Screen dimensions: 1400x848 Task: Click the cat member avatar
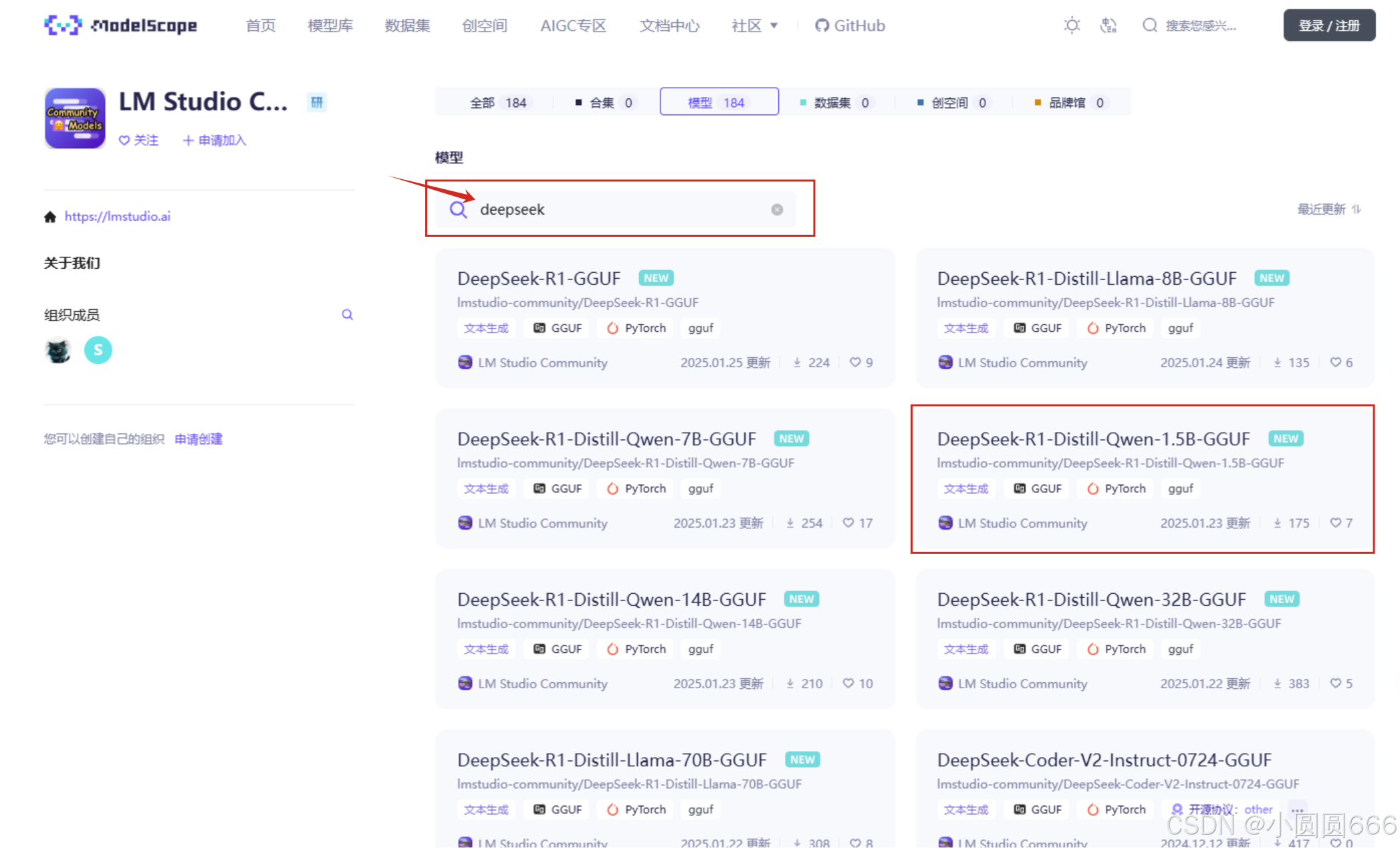click(x=58, y=350)
